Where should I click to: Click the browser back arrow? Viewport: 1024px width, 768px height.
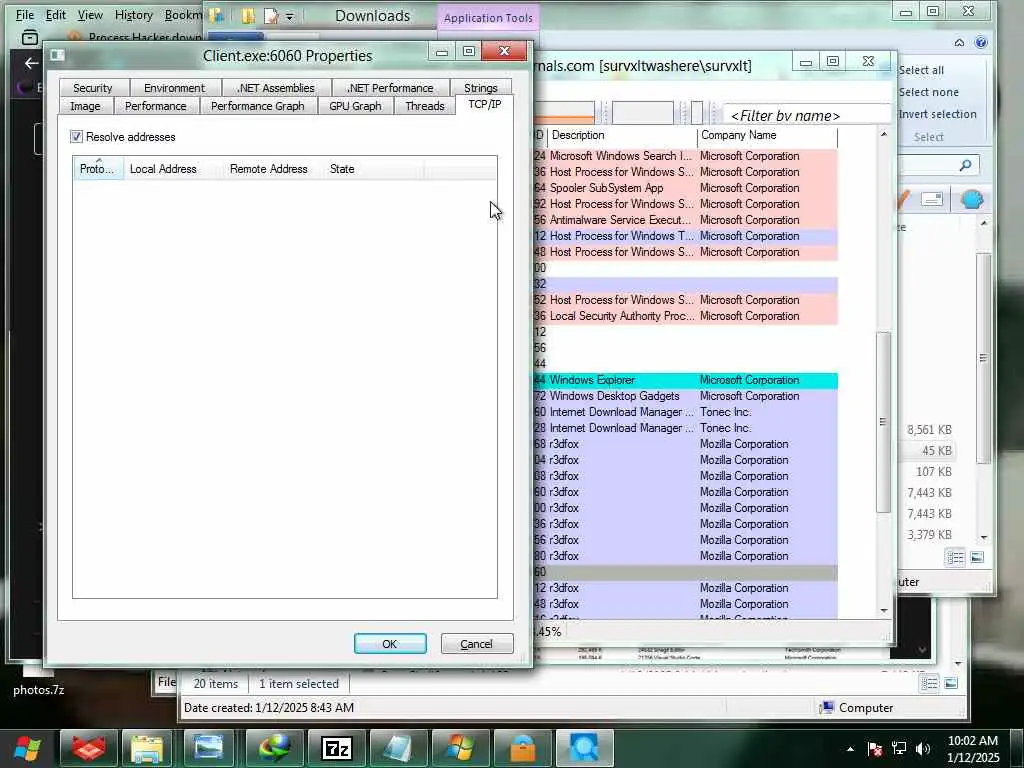pos(31,63)
